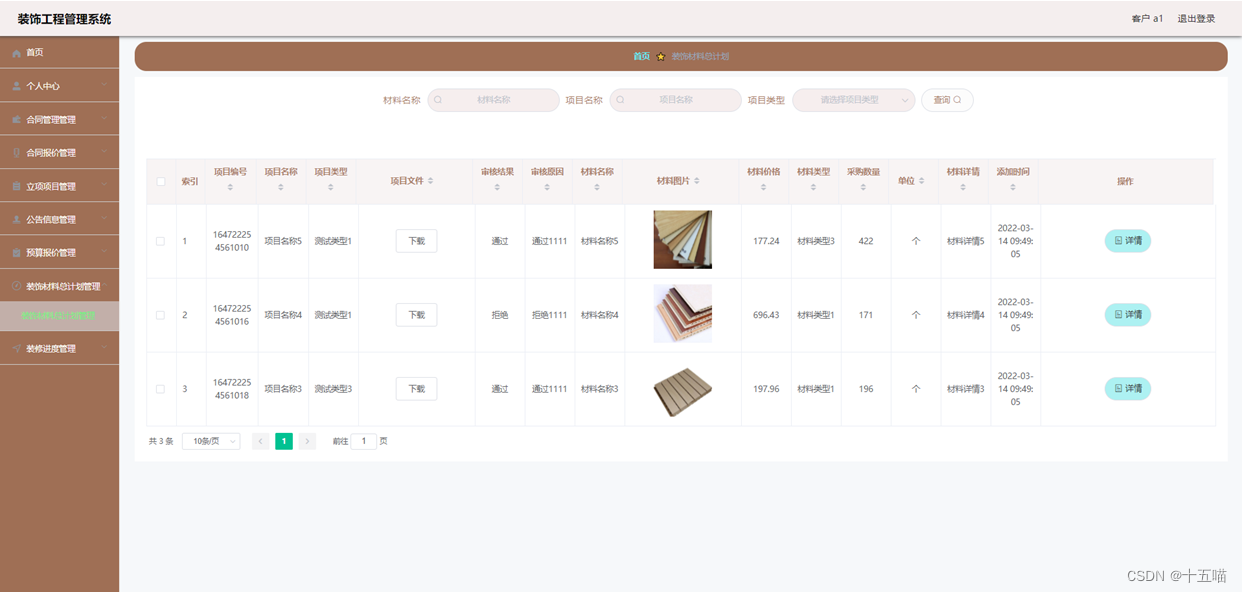Click the price value 696.43
The width and height of the screenshot is (1242, 592).
766,315
